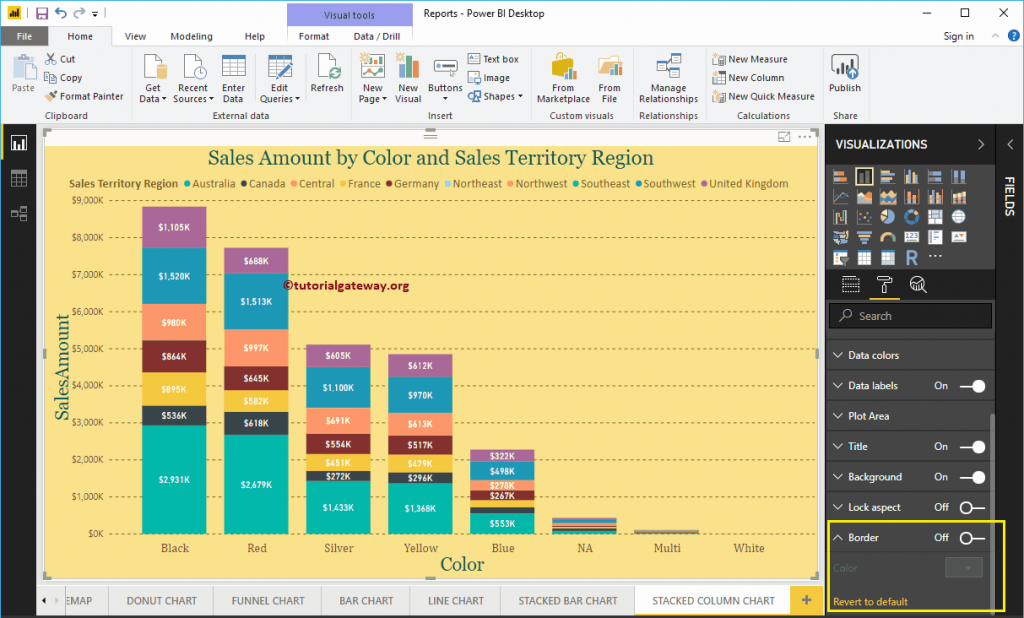The height and width of the screenshot is (618, 1024).
Task: Select the Pie chart visualization icon
Action: tap(888, 217)
